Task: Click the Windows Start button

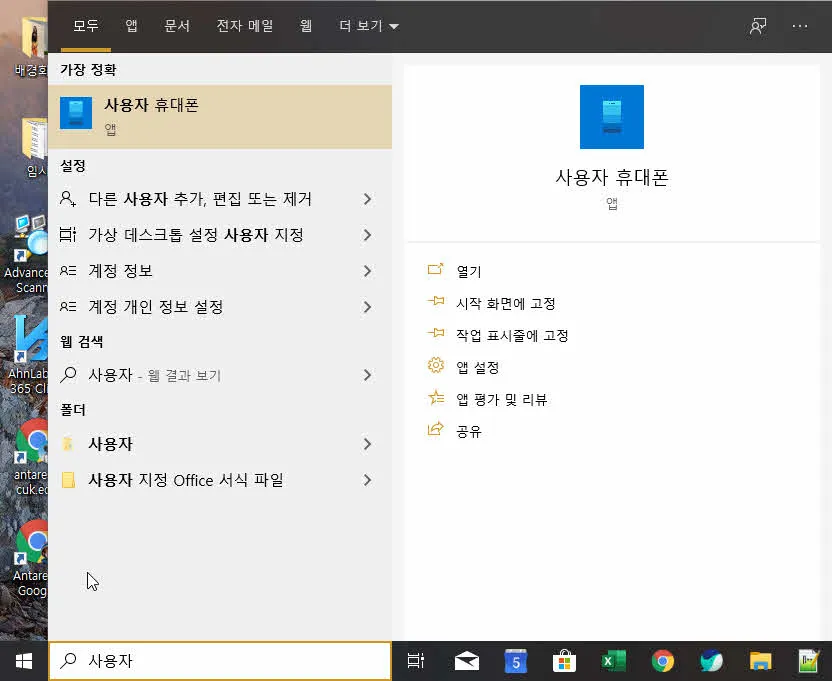Action: pos(22,661)
